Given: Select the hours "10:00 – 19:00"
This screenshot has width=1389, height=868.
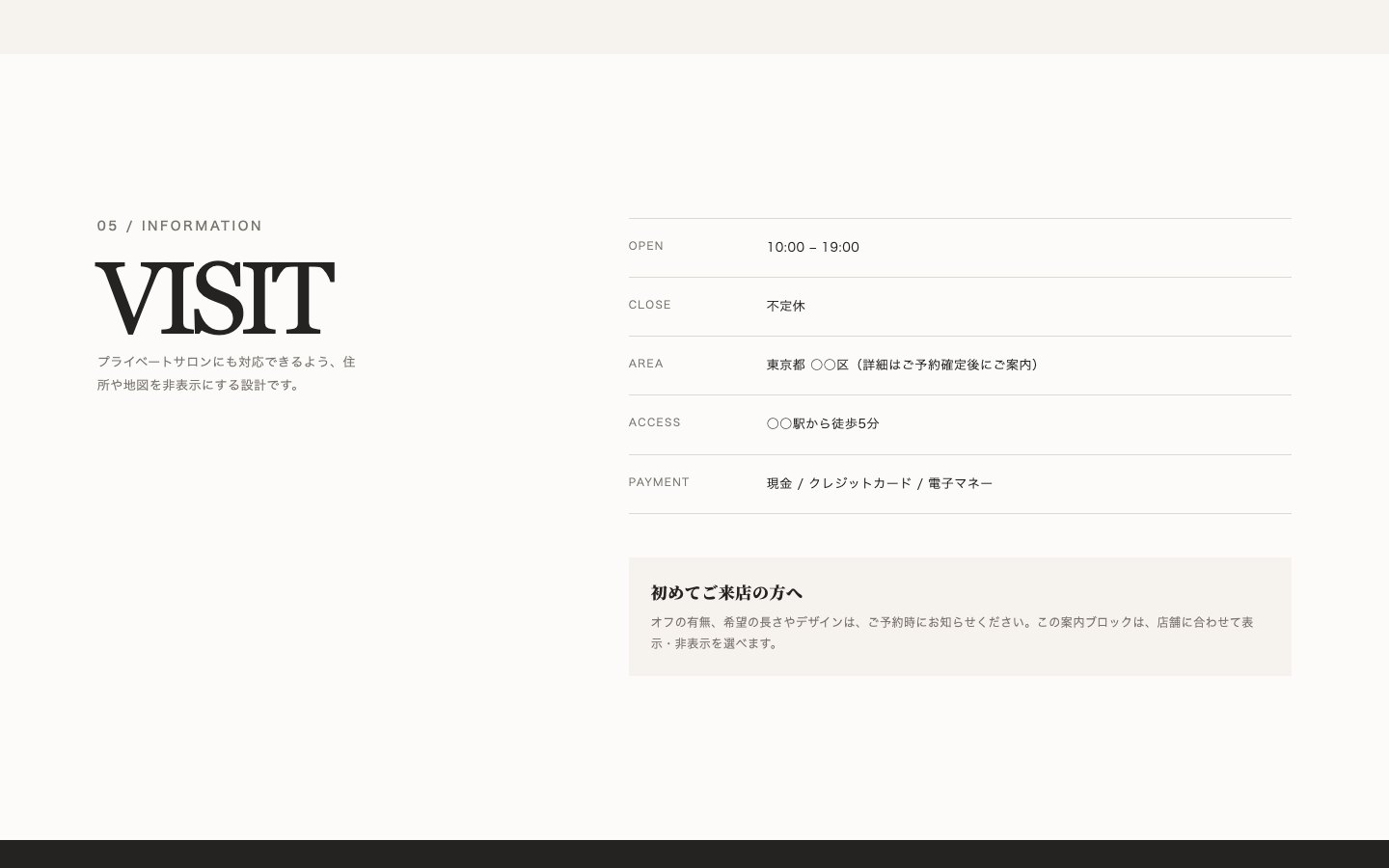Looking at the screenshot, I should pos(813,247).
